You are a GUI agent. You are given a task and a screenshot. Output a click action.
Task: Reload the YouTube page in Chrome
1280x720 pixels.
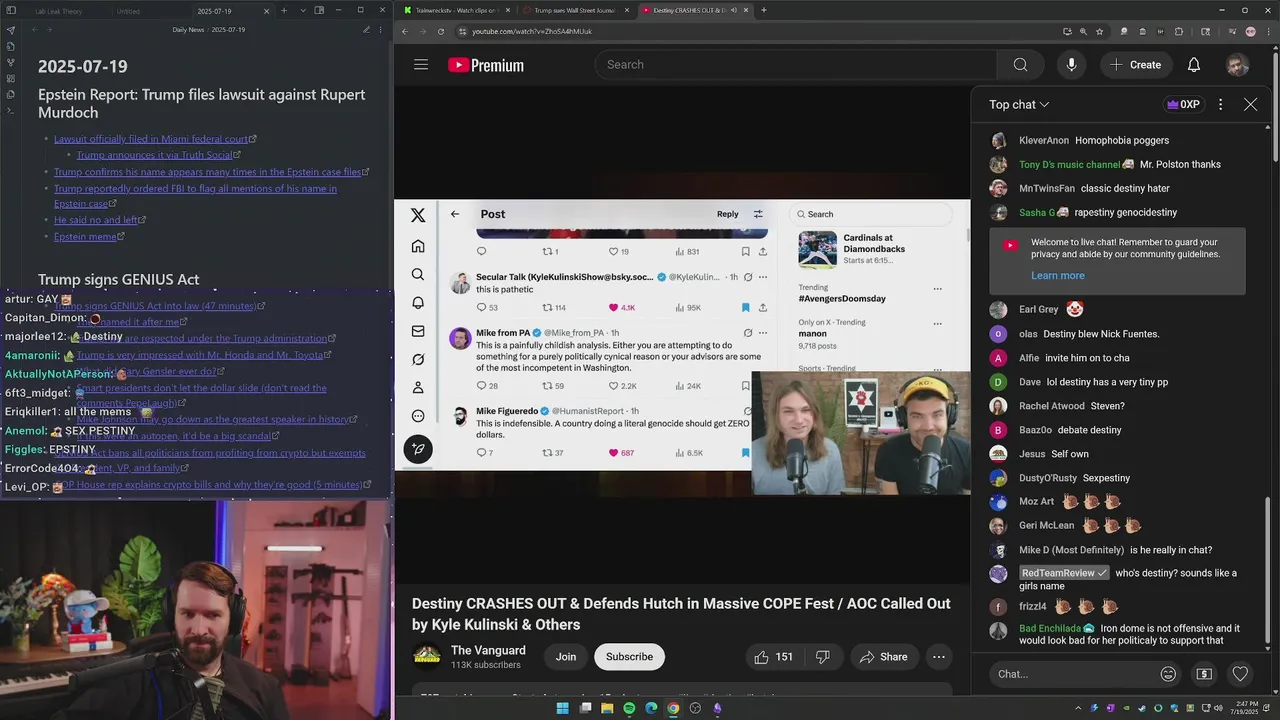(x=441, y=31)
